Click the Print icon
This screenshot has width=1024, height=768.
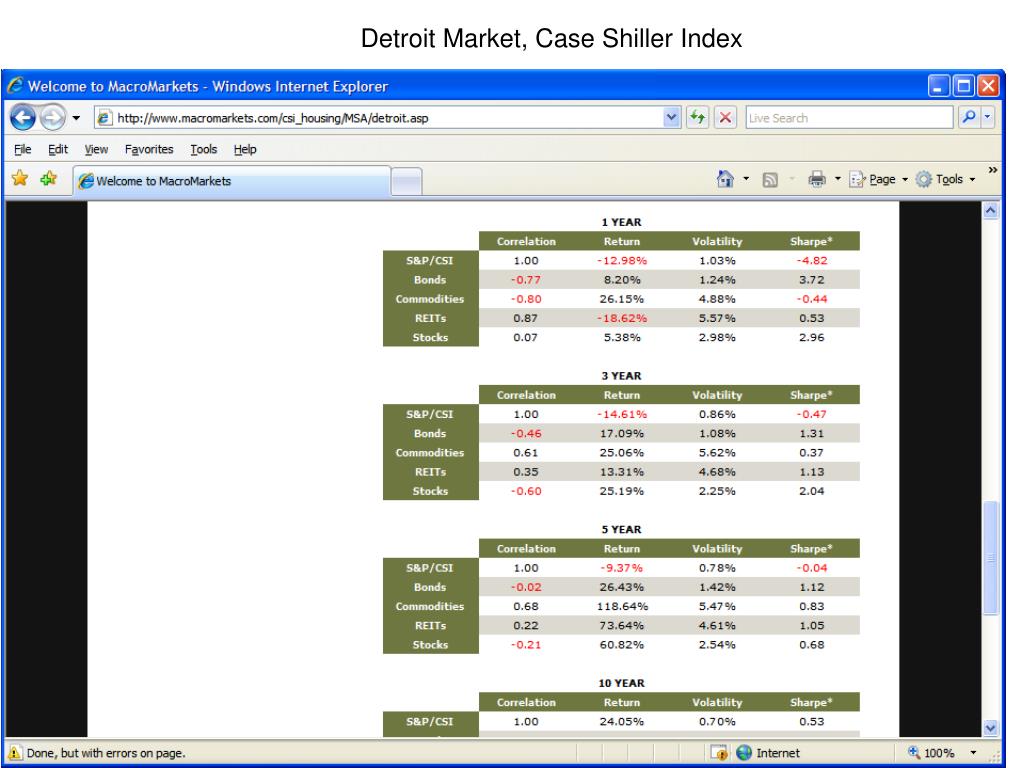tap(817, 179)
